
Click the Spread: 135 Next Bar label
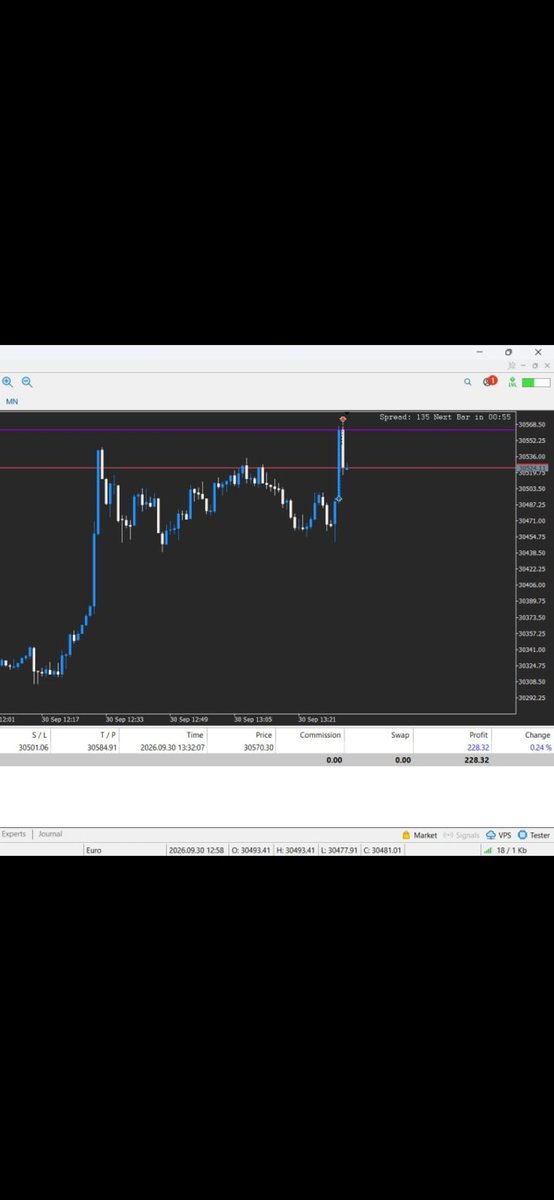coord(445,417)
